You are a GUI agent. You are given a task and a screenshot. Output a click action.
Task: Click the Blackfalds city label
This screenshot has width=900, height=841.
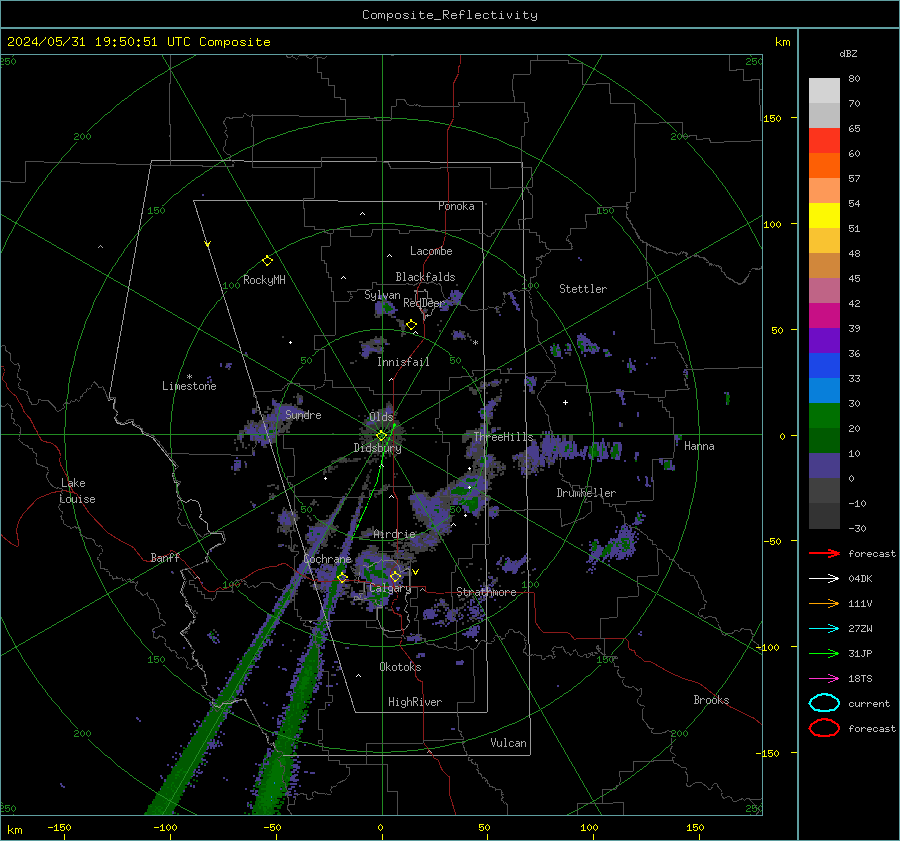(x=425, y=277)
